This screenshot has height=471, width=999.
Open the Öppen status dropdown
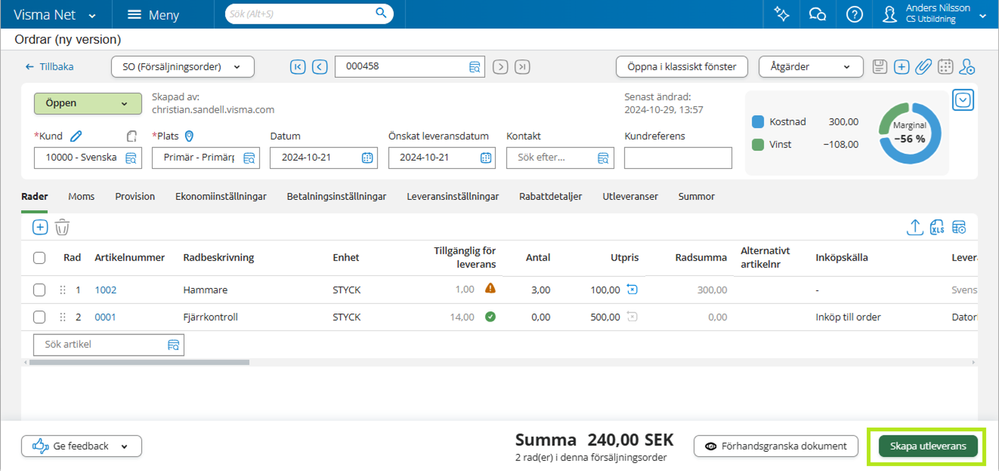(86, 104)
